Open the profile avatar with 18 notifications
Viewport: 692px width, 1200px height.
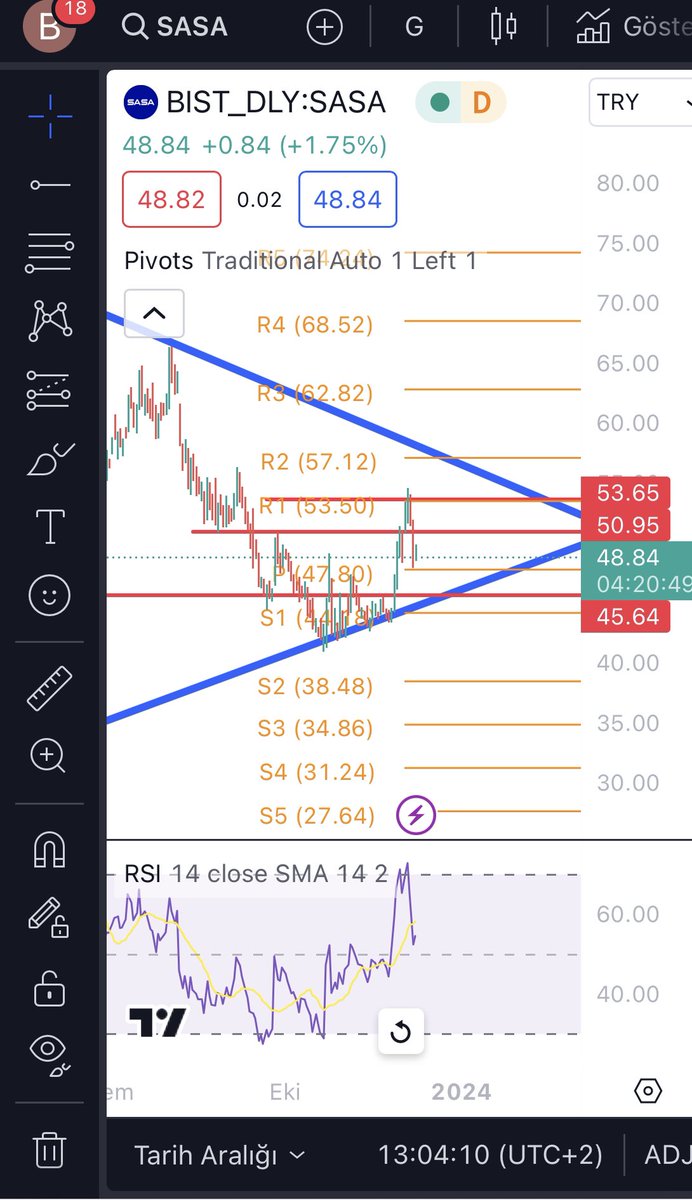pyautogui.click(x=50, y=27)
